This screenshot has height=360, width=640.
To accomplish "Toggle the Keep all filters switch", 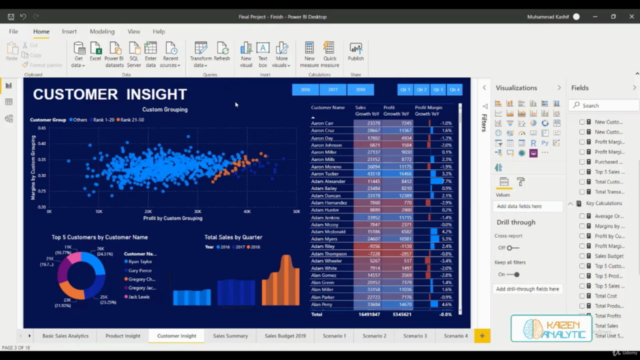I will (x=513, y=275).
